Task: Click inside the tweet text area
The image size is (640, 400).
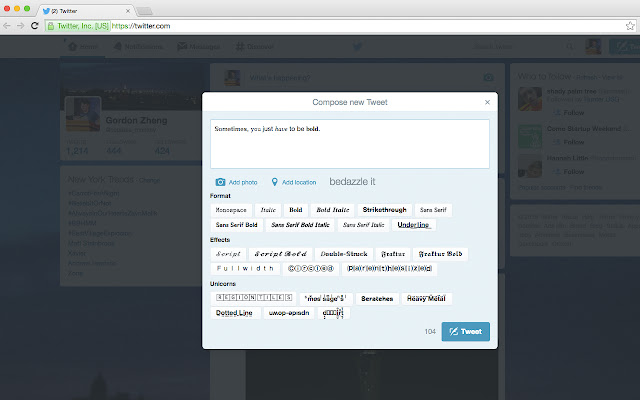Action: (x=350, y=144)
